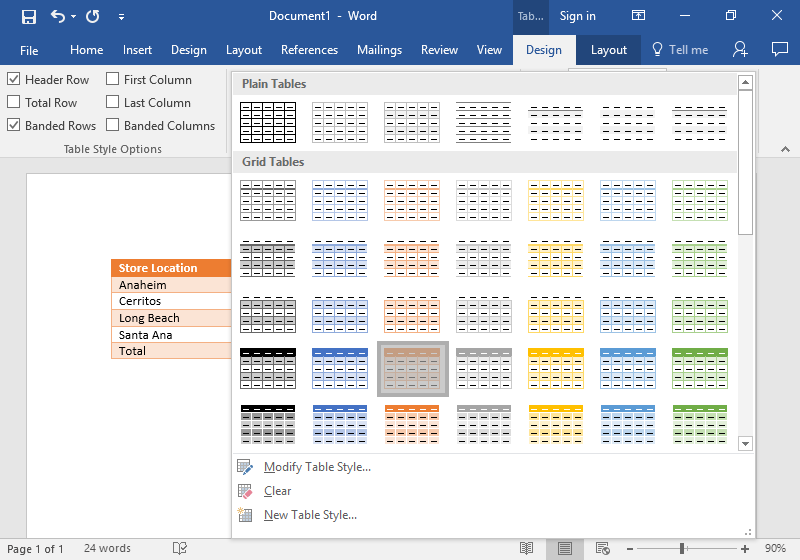Uncheck the Header Row checkbox
800x560 pixels.
pyautogui.click(x=14, y=79)
